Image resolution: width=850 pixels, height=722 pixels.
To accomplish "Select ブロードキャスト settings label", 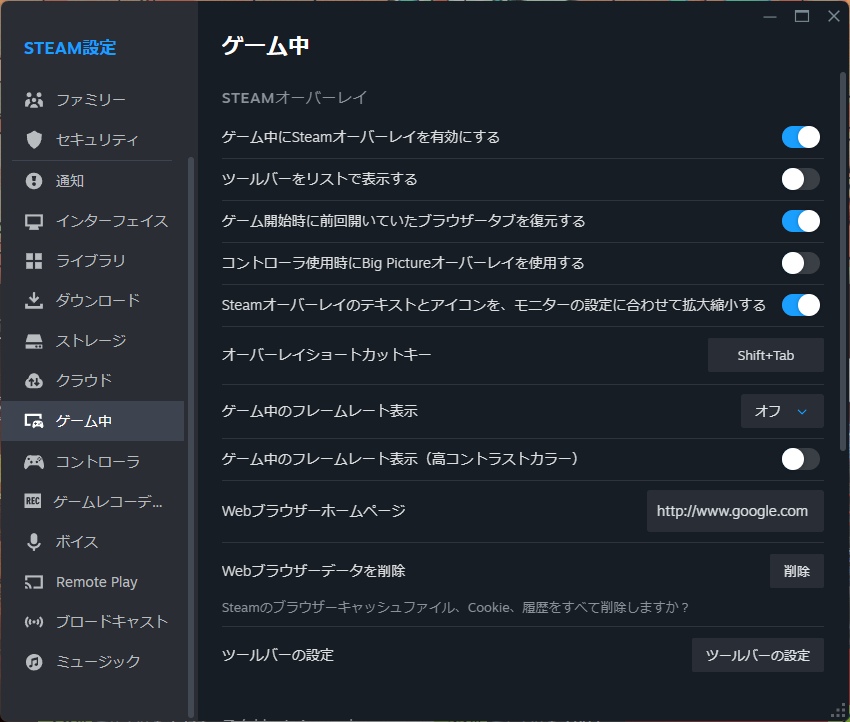I will [x=112, y=622].
